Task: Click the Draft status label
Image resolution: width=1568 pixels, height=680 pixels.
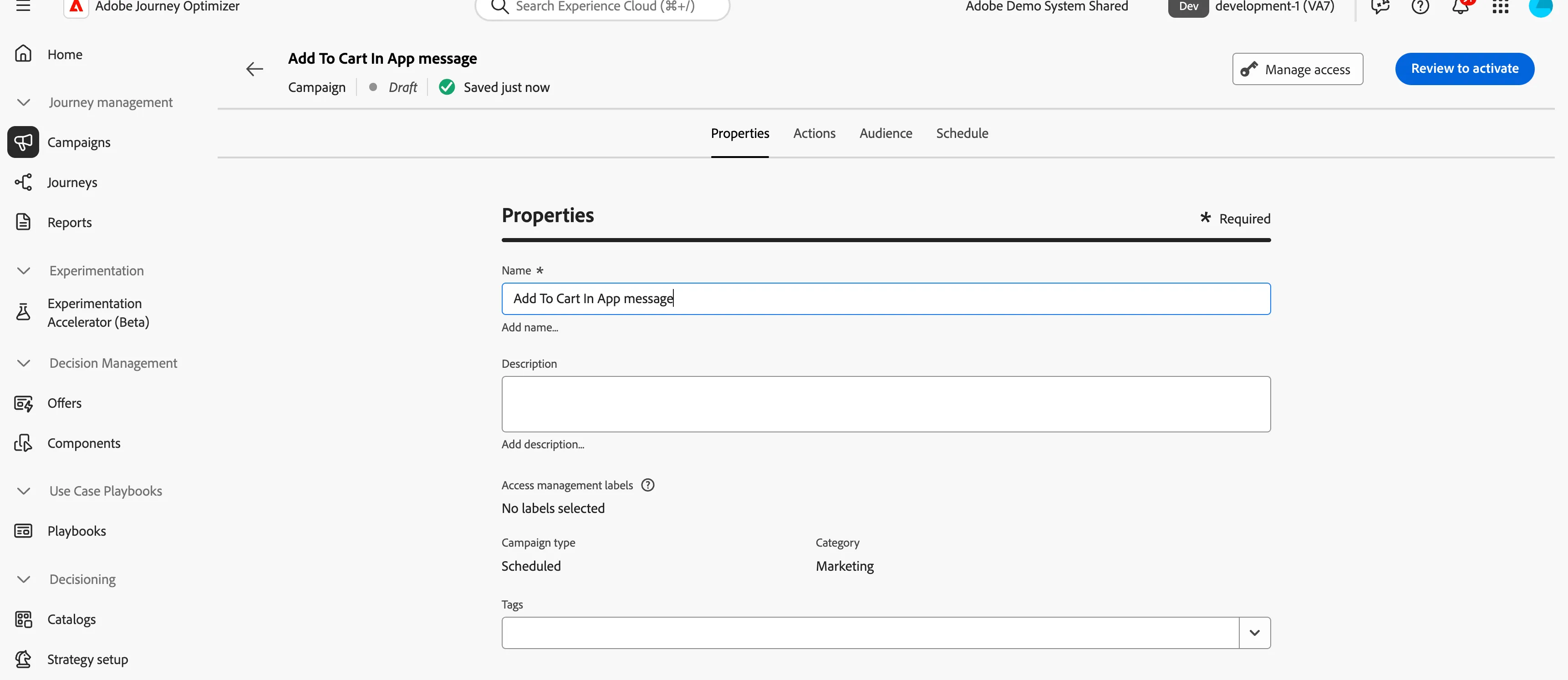Action: [x=402, y=88]
